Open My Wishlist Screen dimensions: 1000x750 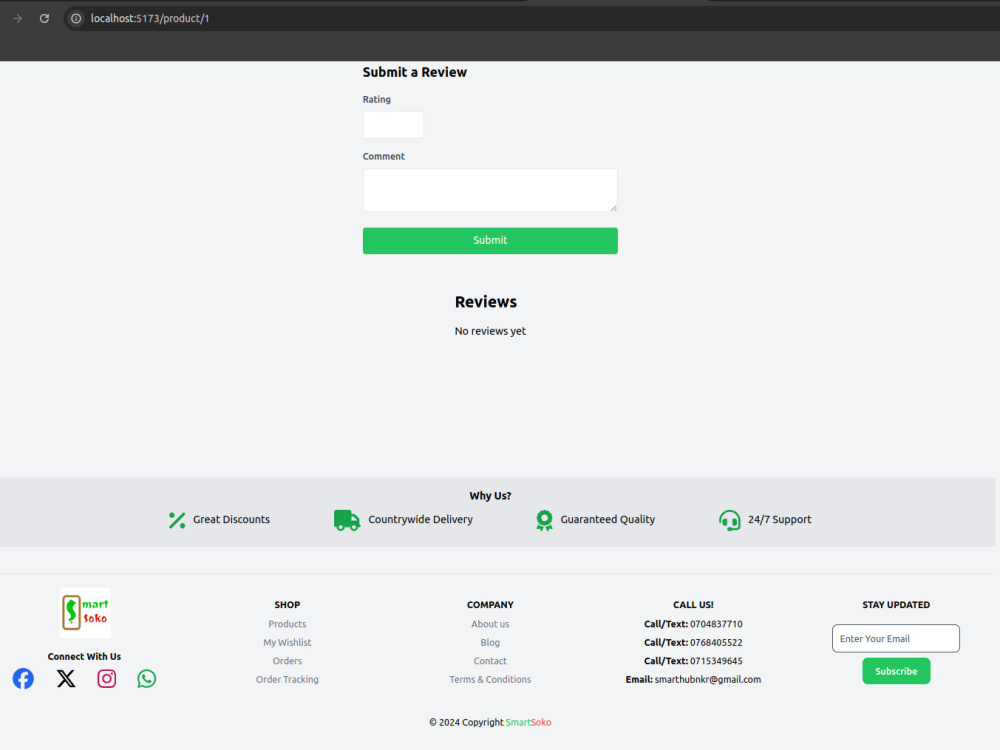click(x=287, y=642)
